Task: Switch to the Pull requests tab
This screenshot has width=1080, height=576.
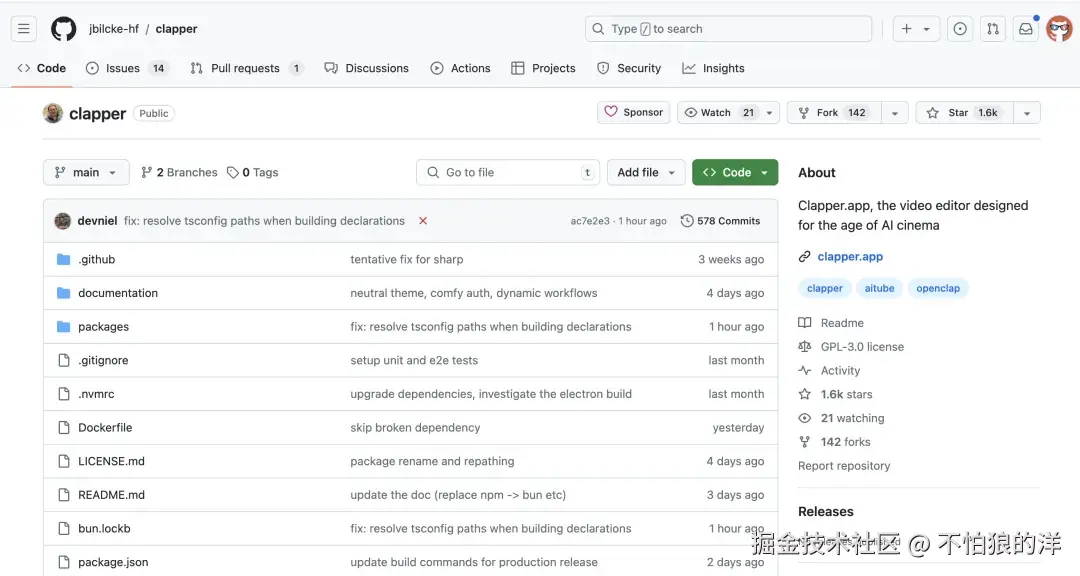Action: [247, 68]
